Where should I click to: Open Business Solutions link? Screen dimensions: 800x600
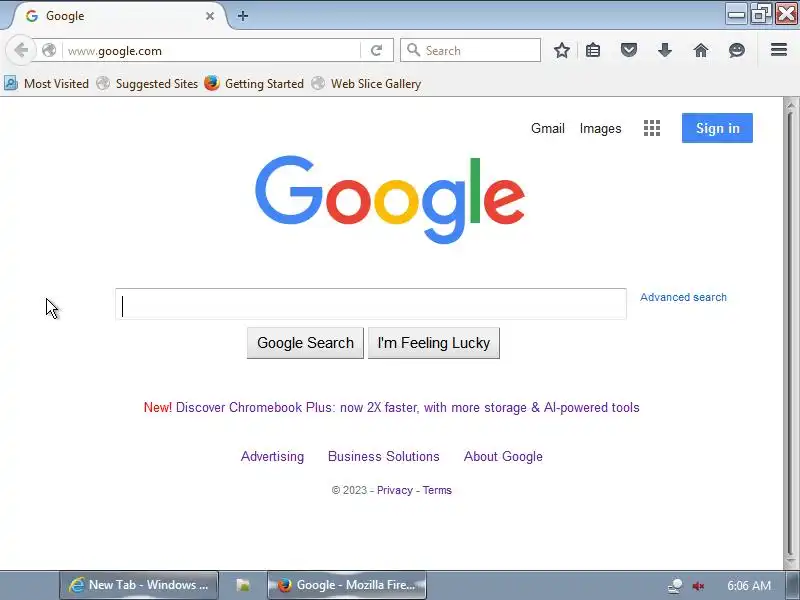pyautogui.click(x=384, y=456)
